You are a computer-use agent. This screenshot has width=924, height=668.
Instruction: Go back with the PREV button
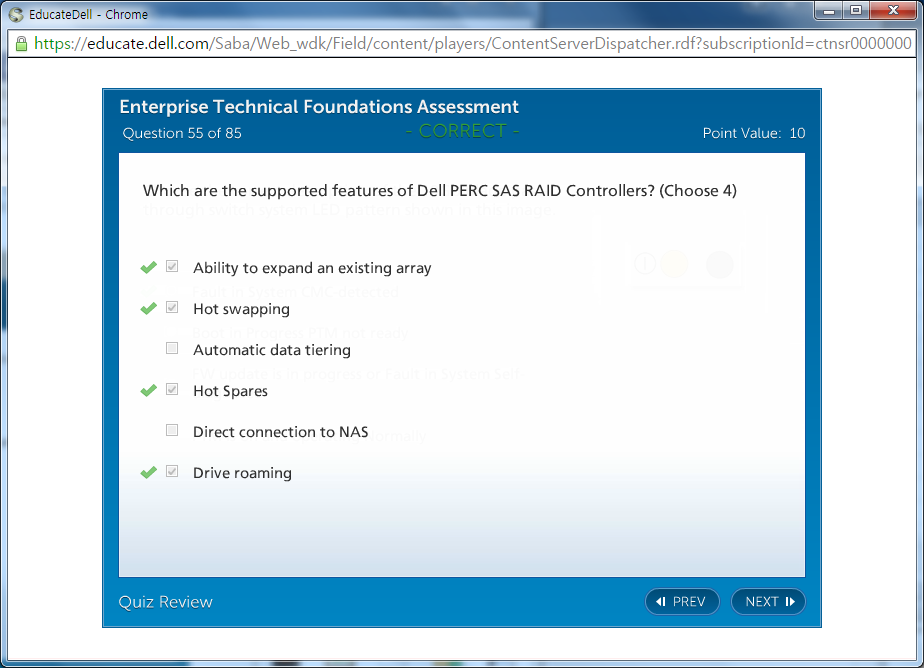(x=682, y=601)
